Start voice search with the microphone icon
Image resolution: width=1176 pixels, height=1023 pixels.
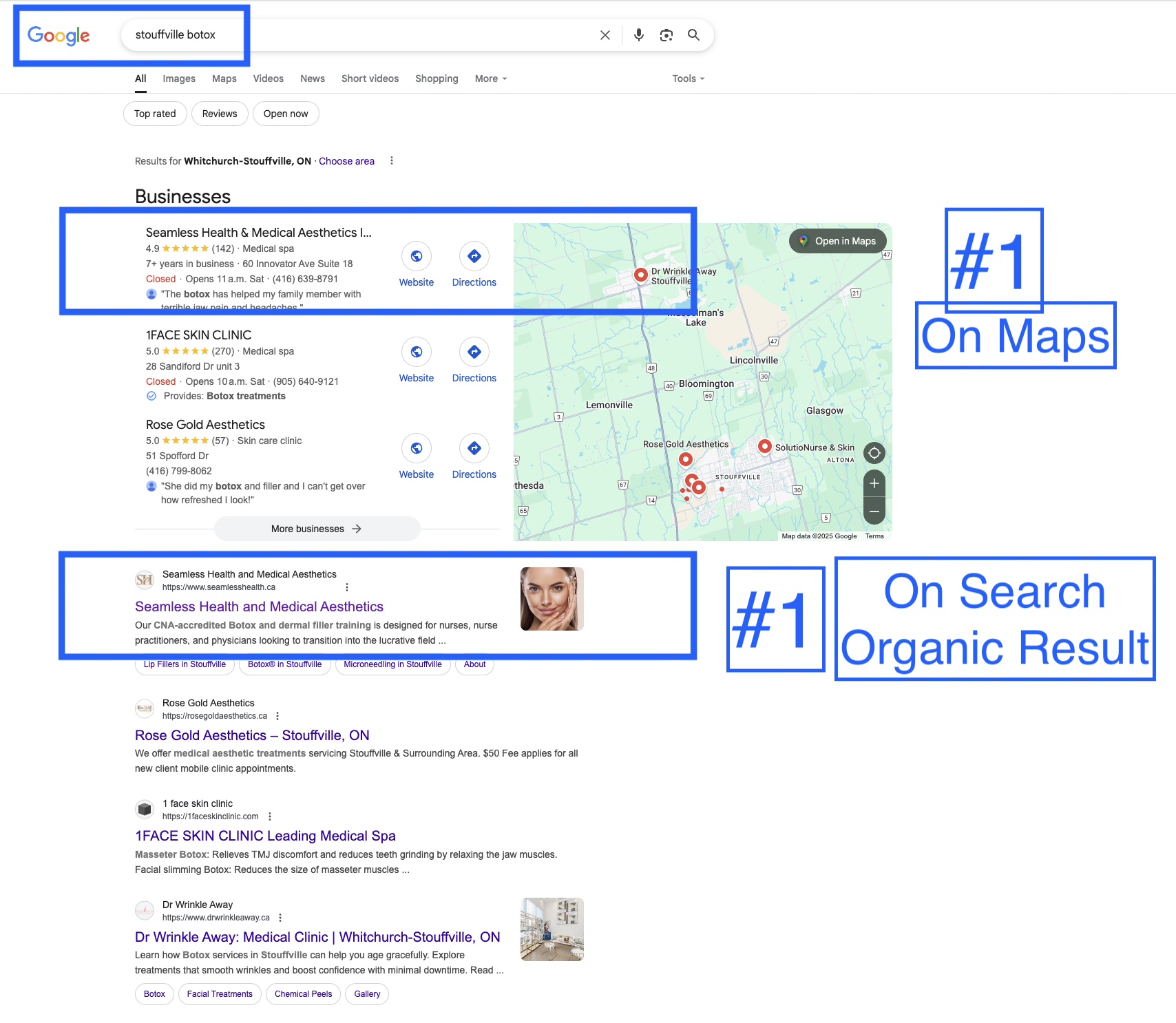(x=639, y=35)
